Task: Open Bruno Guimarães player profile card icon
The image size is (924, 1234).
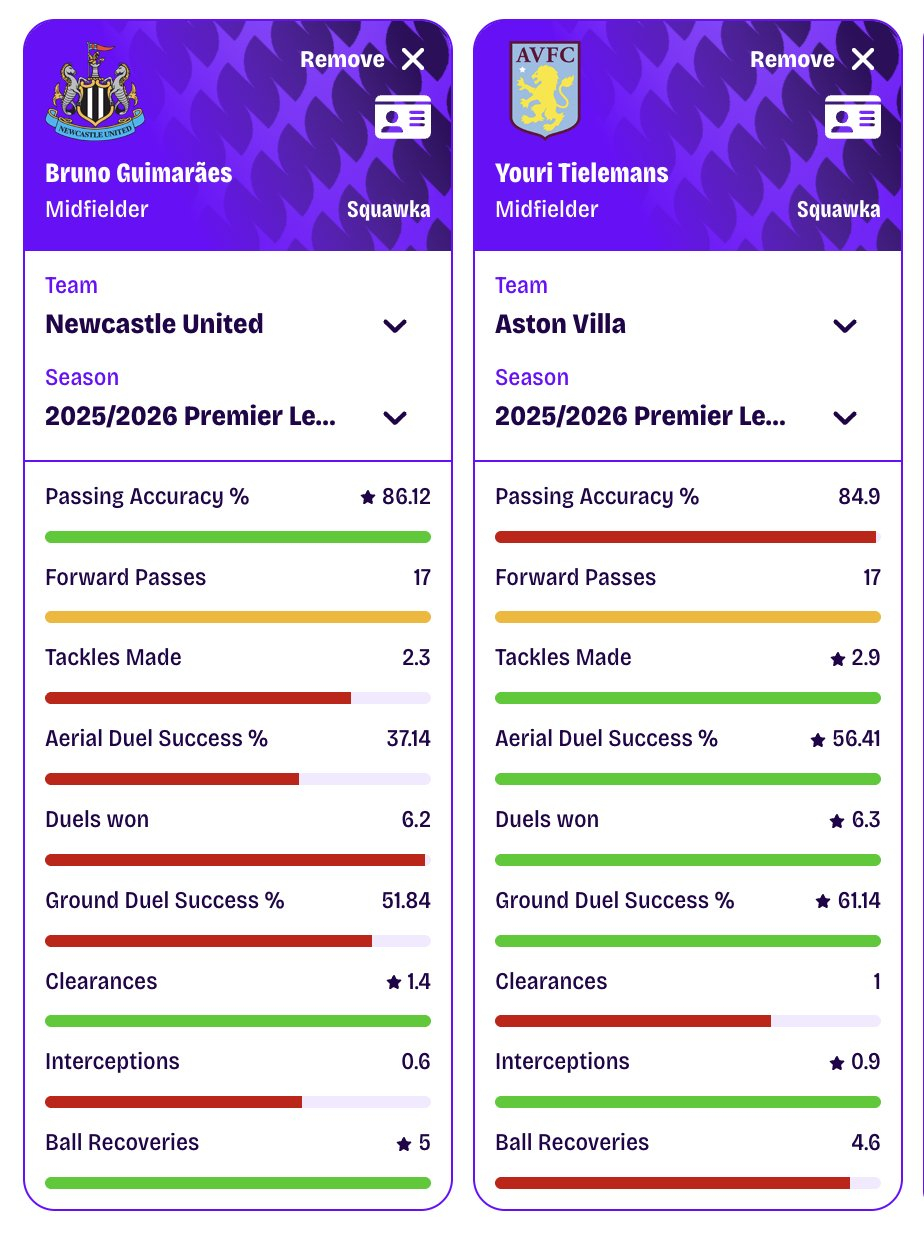Action: coord(403,117)
